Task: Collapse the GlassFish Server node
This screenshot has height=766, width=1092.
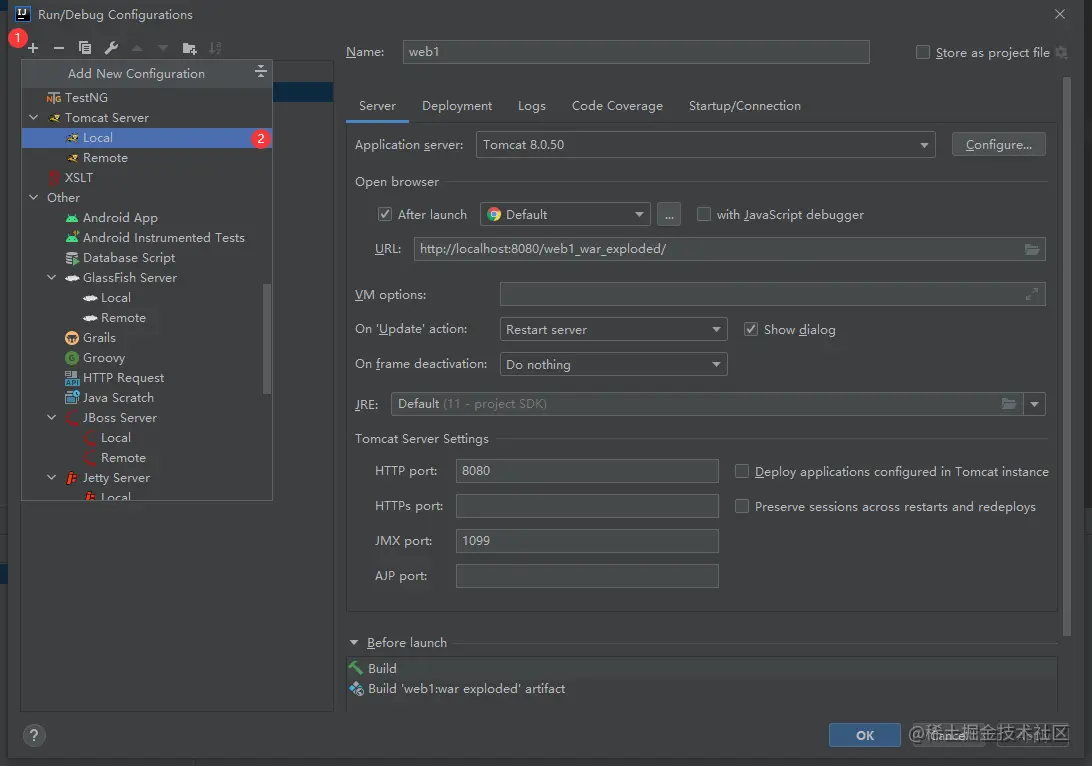Action: tap(52, 278)
